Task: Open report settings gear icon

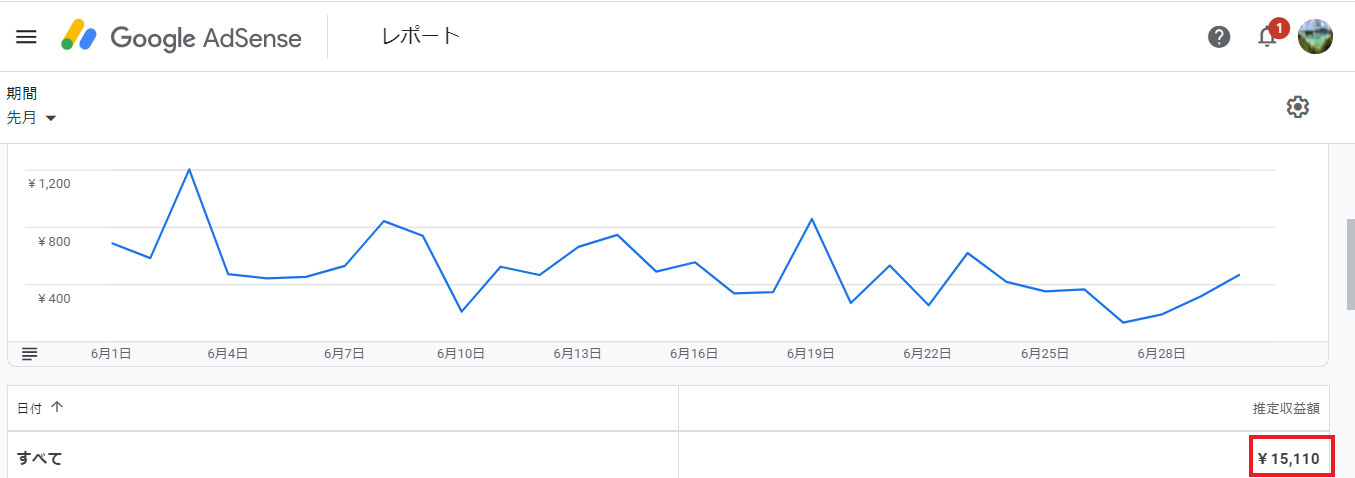Action: pos(1297,107)
